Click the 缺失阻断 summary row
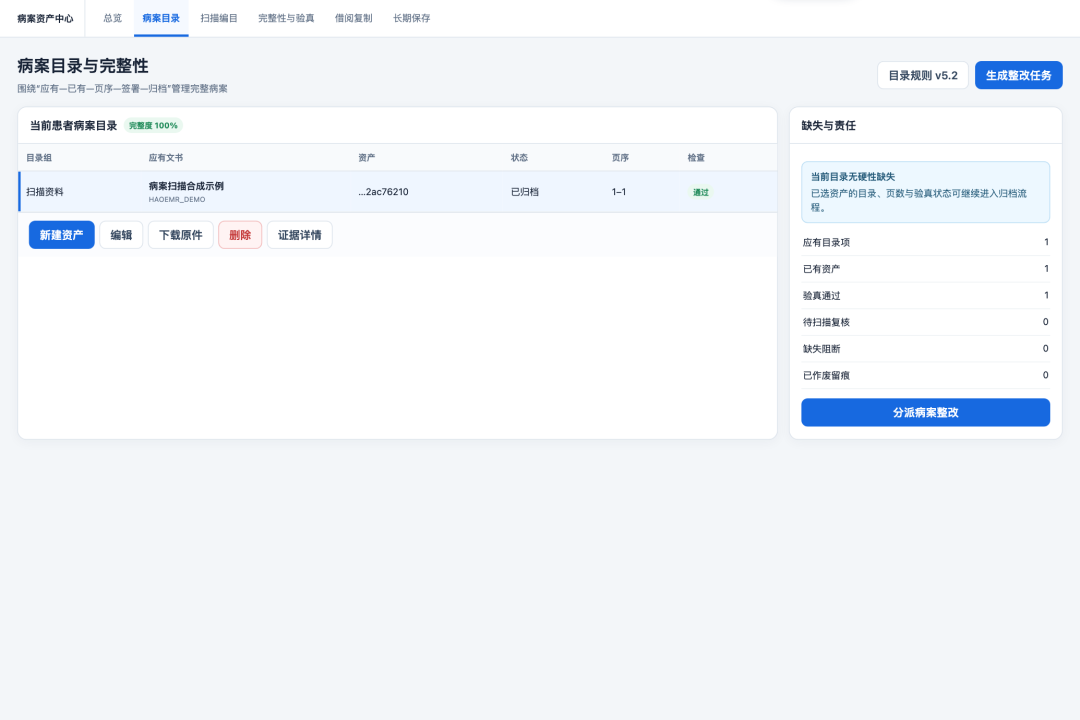1080x720 pixels. click(x=925, y=349)
